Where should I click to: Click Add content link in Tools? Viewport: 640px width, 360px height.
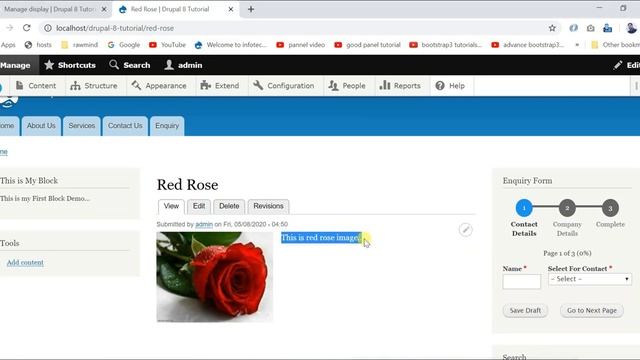click(x=25, y=262)
